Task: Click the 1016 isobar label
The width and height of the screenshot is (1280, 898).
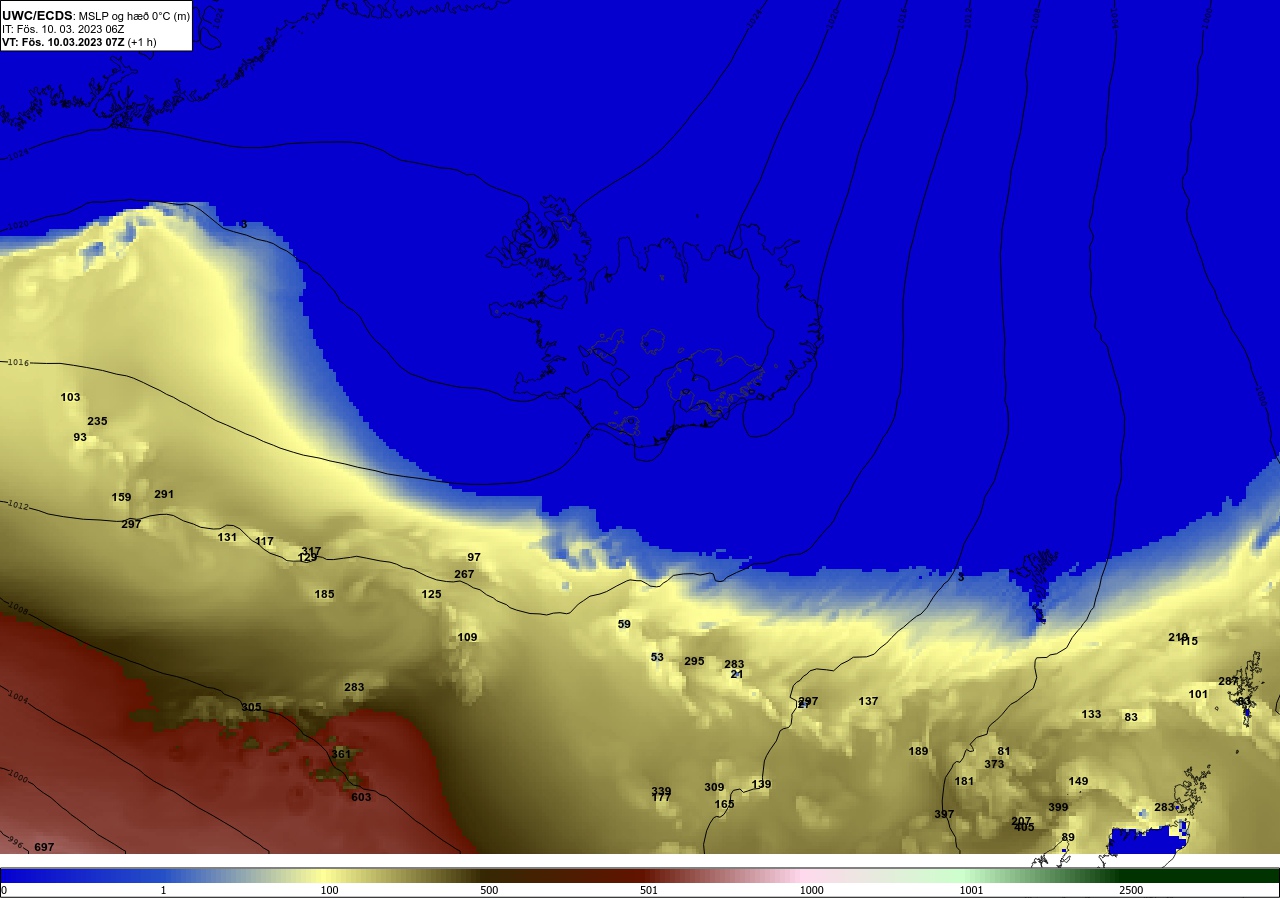Action: 17,362
